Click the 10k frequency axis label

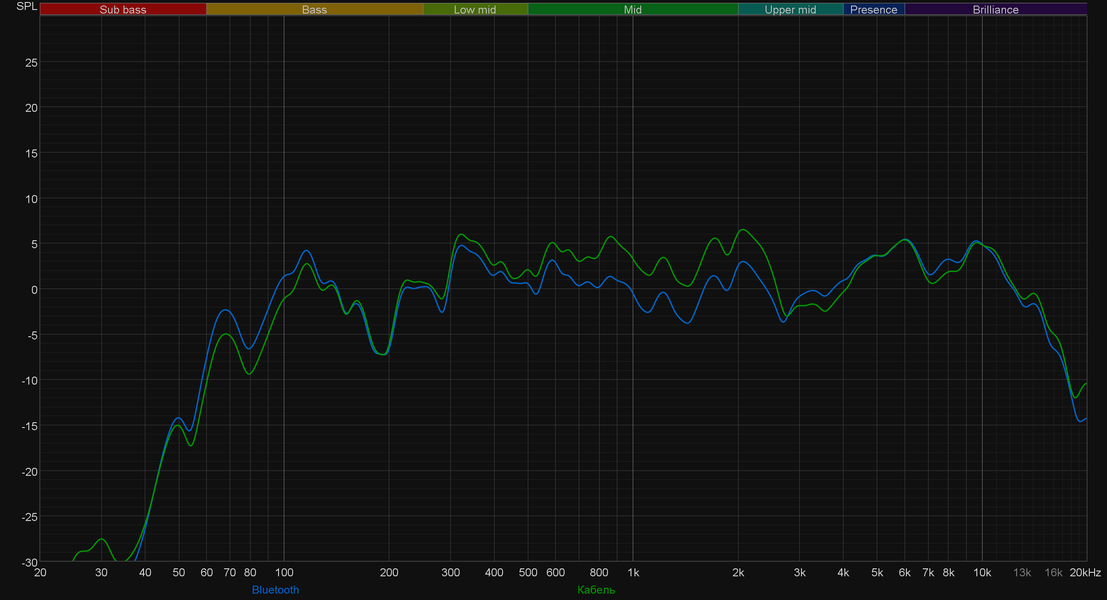tap(982, 572)
